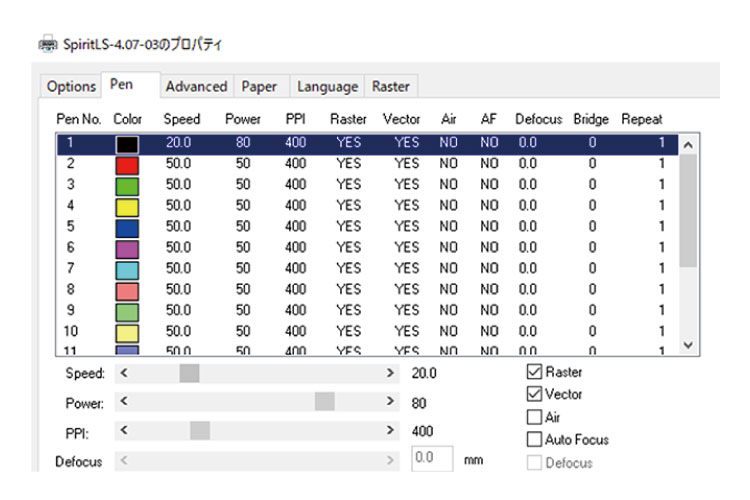Click the Power slider left arrow
The image size is (750, 500).
click(x=123, y=402)
